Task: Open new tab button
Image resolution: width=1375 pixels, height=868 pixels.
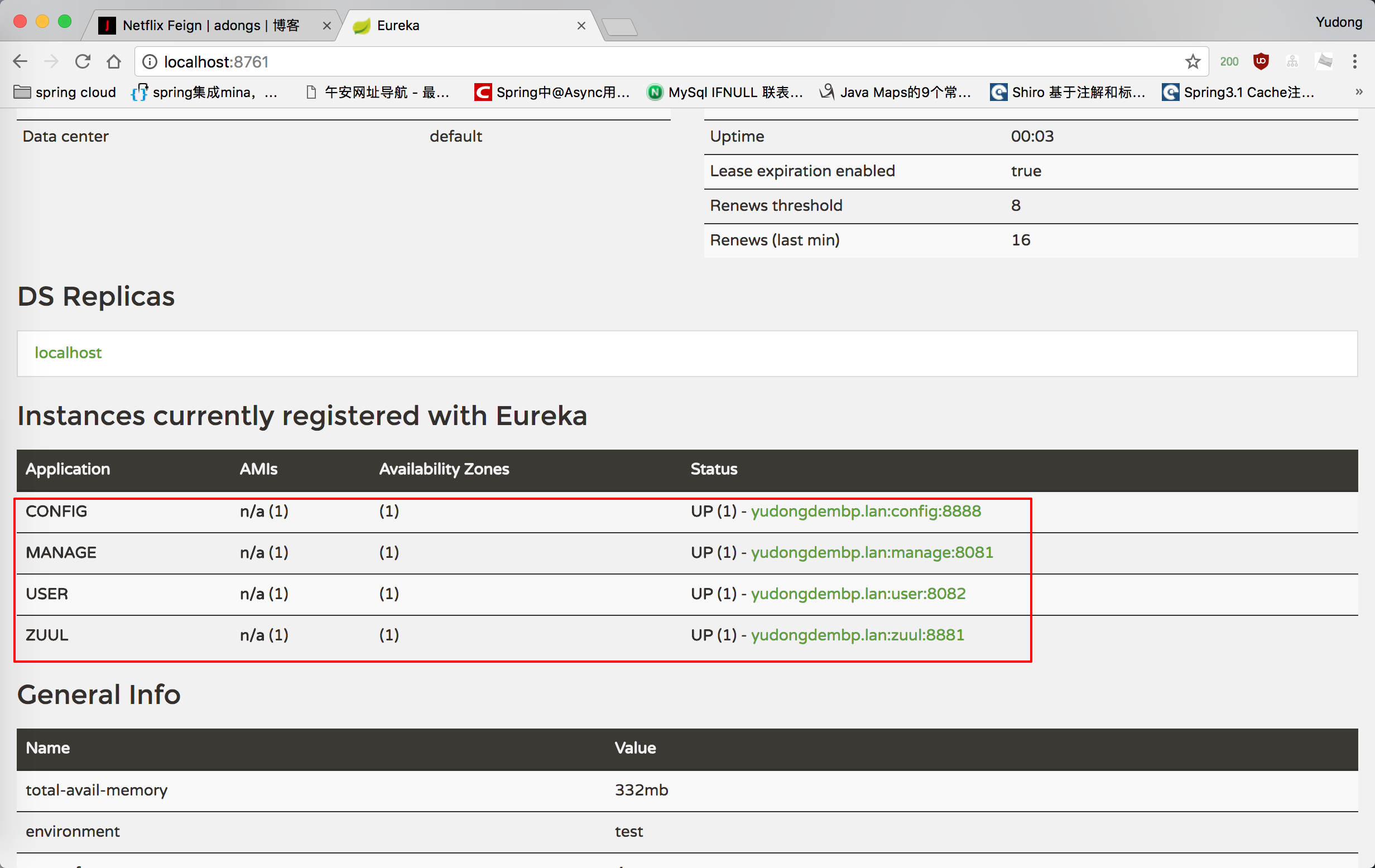Action: [x=620, y=27]
